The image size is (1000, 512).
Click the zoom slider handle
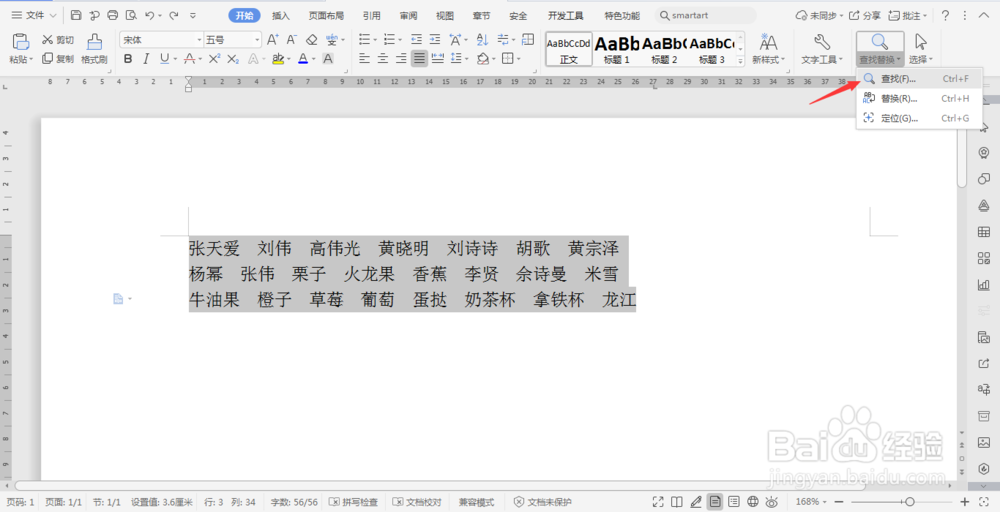910,502
